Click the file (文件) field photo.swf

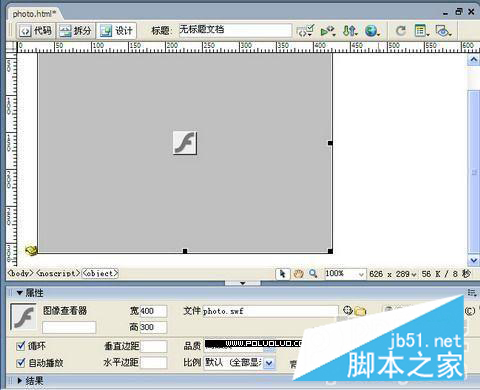pyautogui.click(x=270, y=311)
